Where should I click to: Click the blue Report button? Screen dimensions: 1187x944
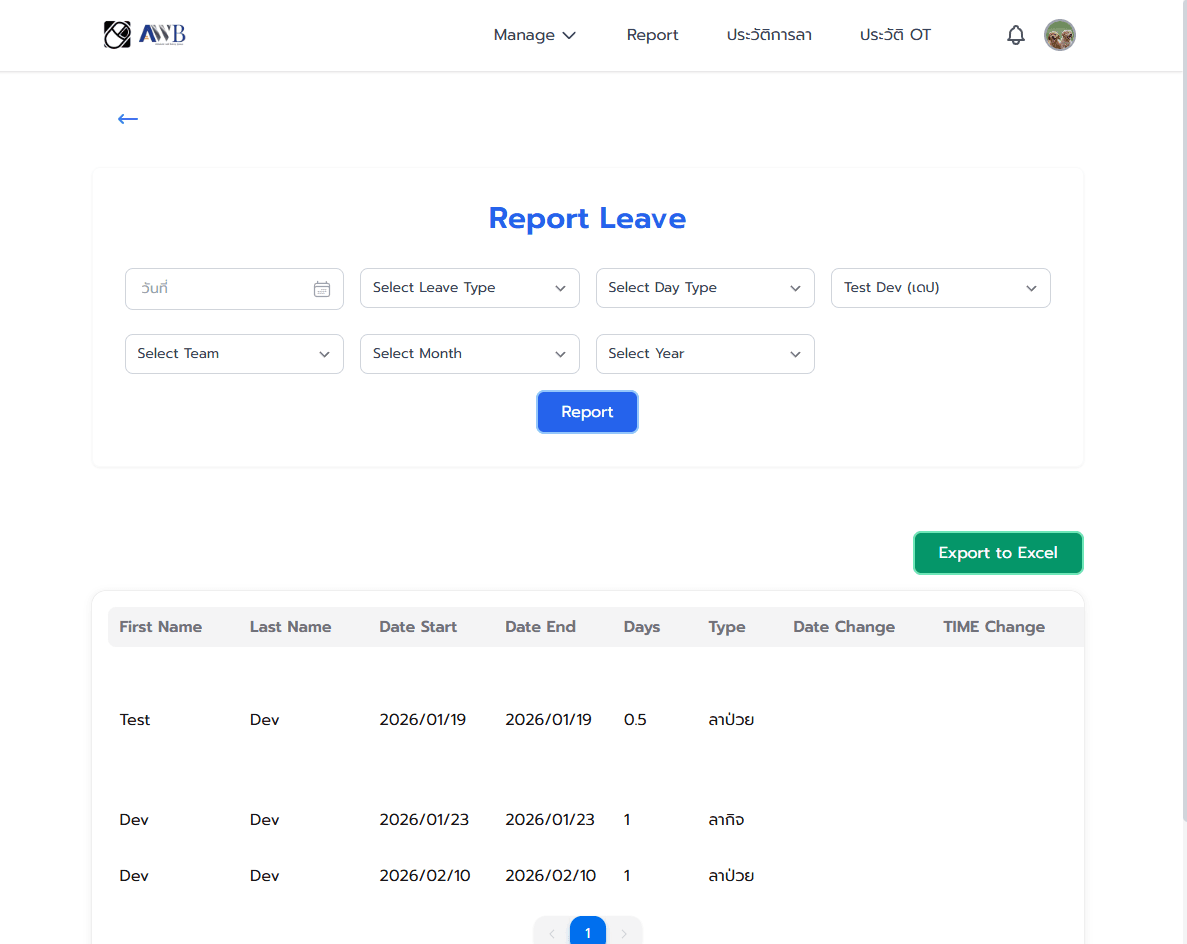coord(587,412)
